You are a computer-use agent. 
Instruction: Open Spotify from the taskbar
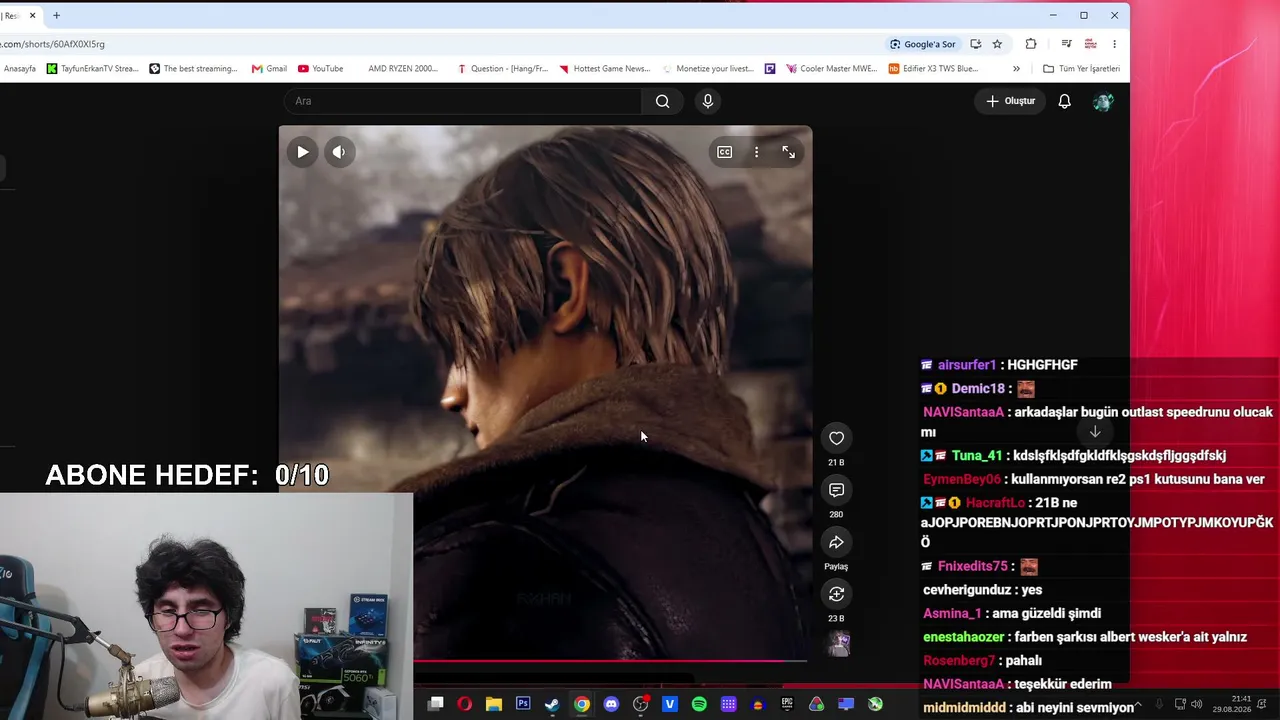click(x=699, y=704)
